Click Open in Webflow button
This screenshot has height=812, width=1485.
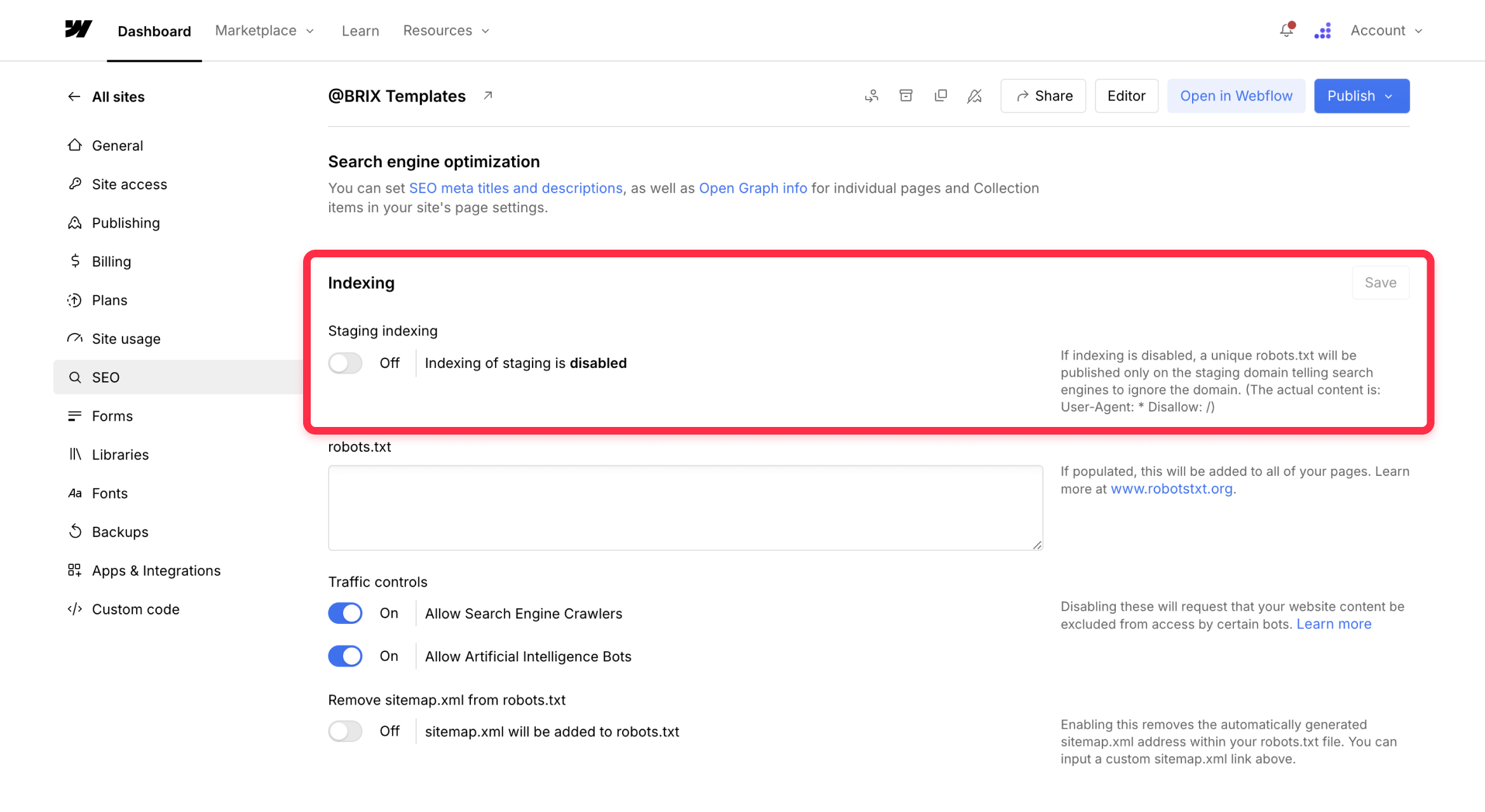click(1236, 96)
